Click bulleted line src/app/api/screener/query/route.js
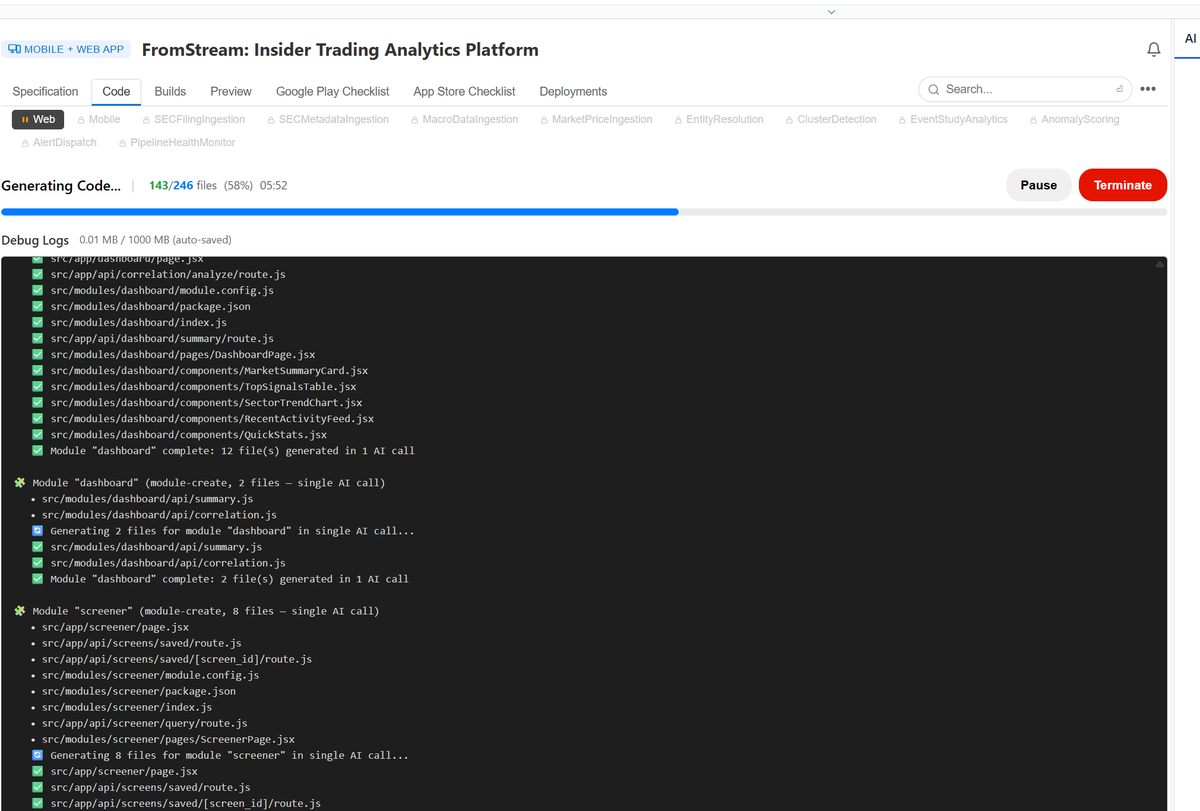 pyautogui.click(x=144, y=723)
